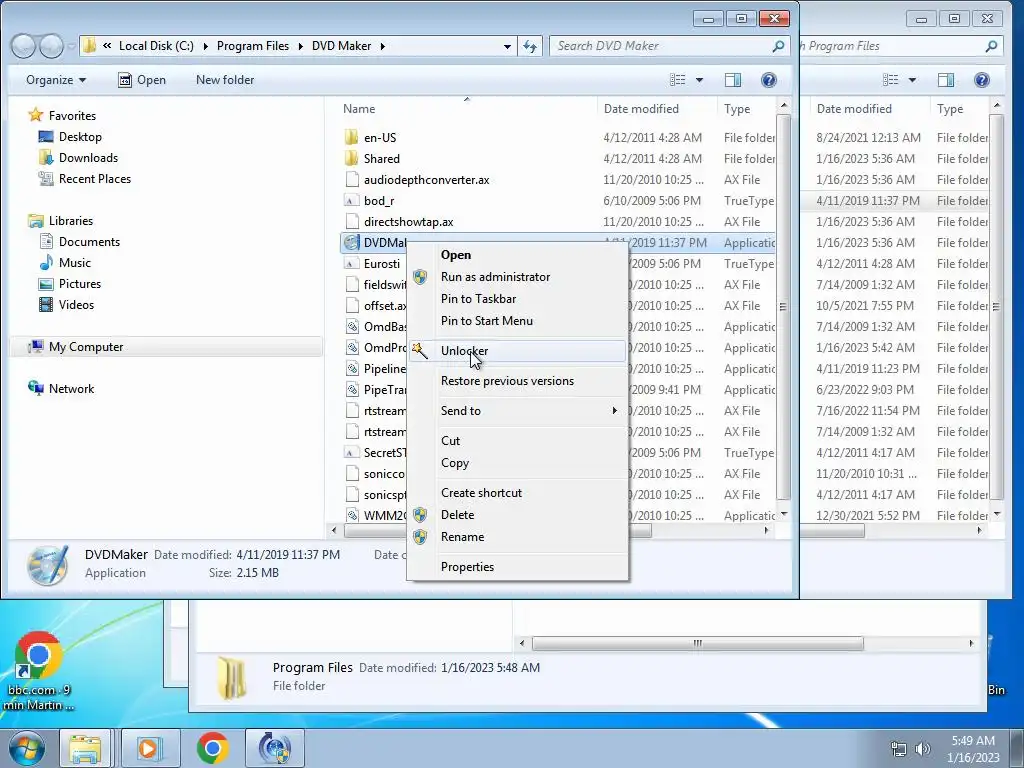The height and width of the screenshot is (768, 1024).
Task: Click the Forward navigation arrow button
Action: point(51,46)
